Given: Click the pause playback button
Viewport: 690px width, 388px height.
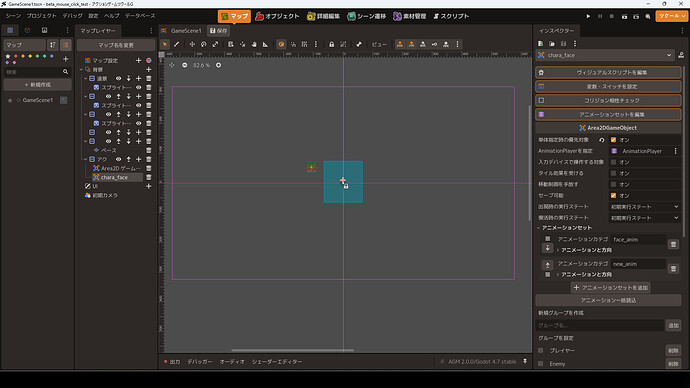Looking at the screenshot, I should (600, 16).
